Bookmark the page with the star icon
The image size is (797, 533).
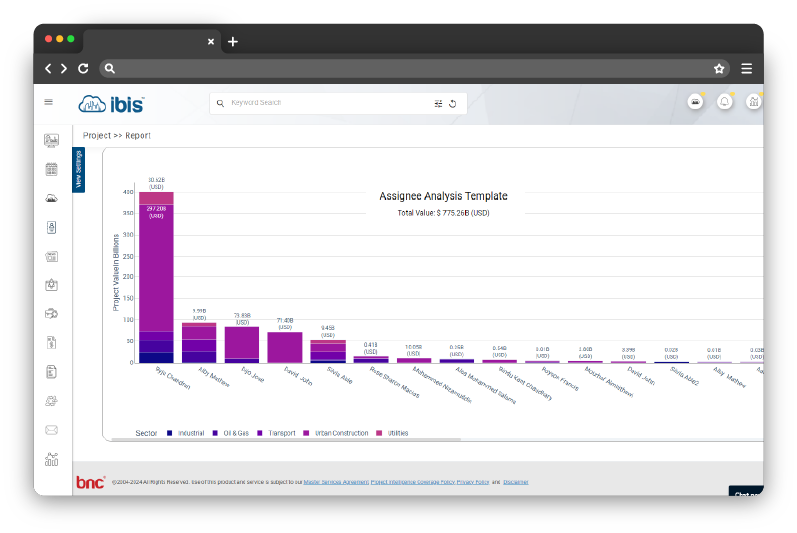719,69
